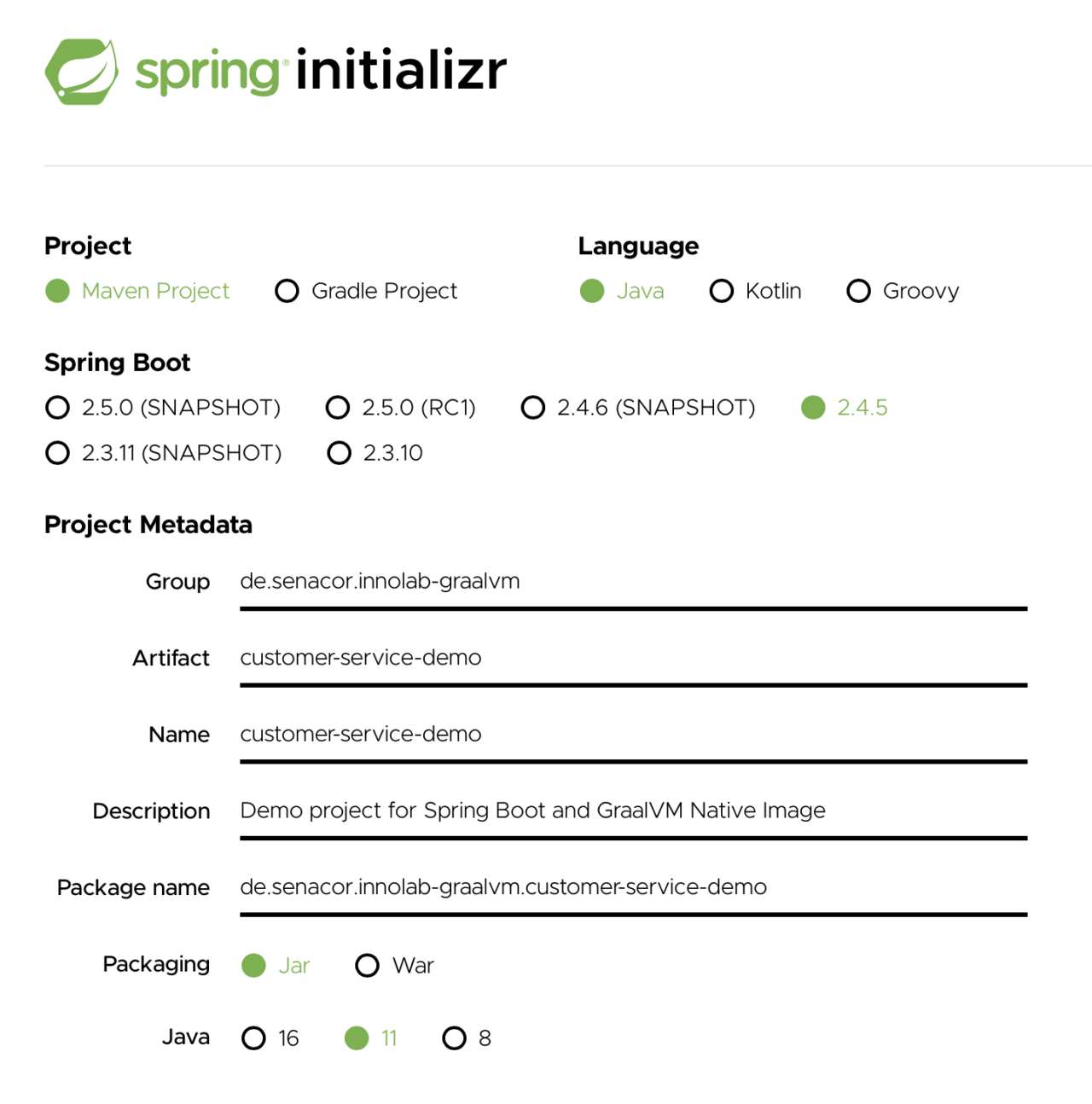
Task: Choose Groovy as the language
Action: click(858, 291)
